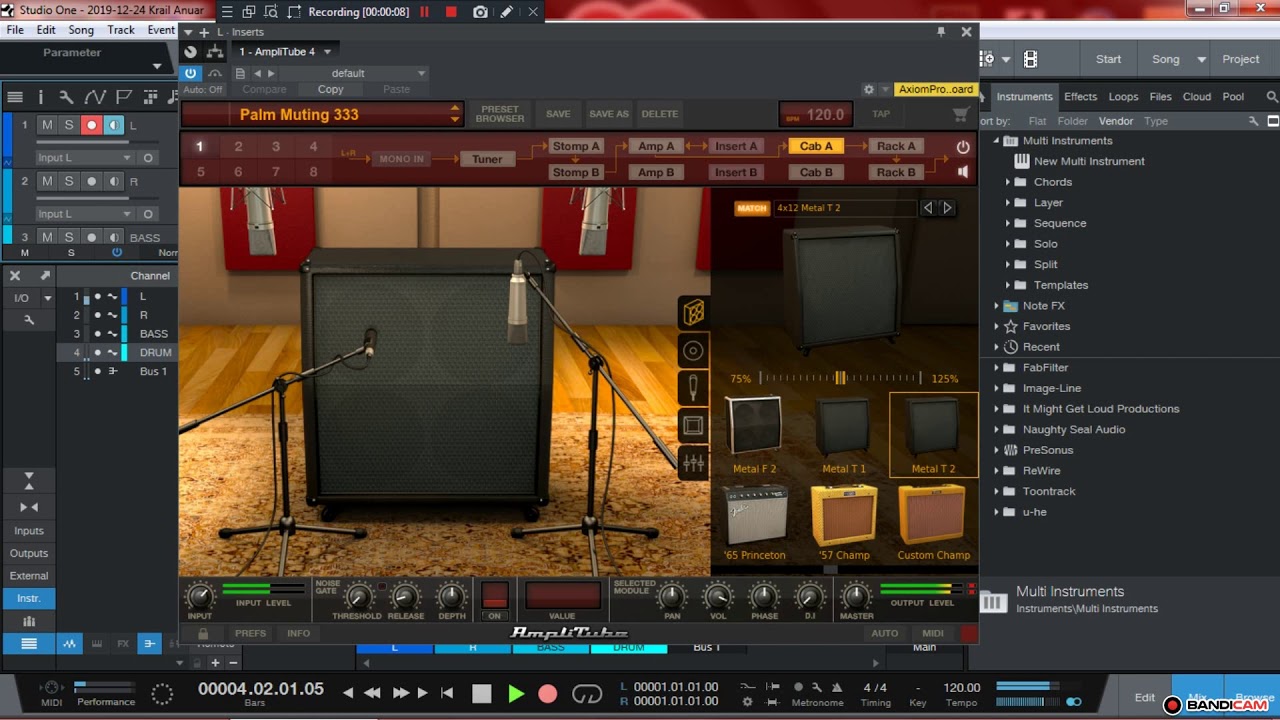The height and width of the screenshot is (720, 1280).
Task: Expand the Sequence folder
Action: pos(1009,223)
